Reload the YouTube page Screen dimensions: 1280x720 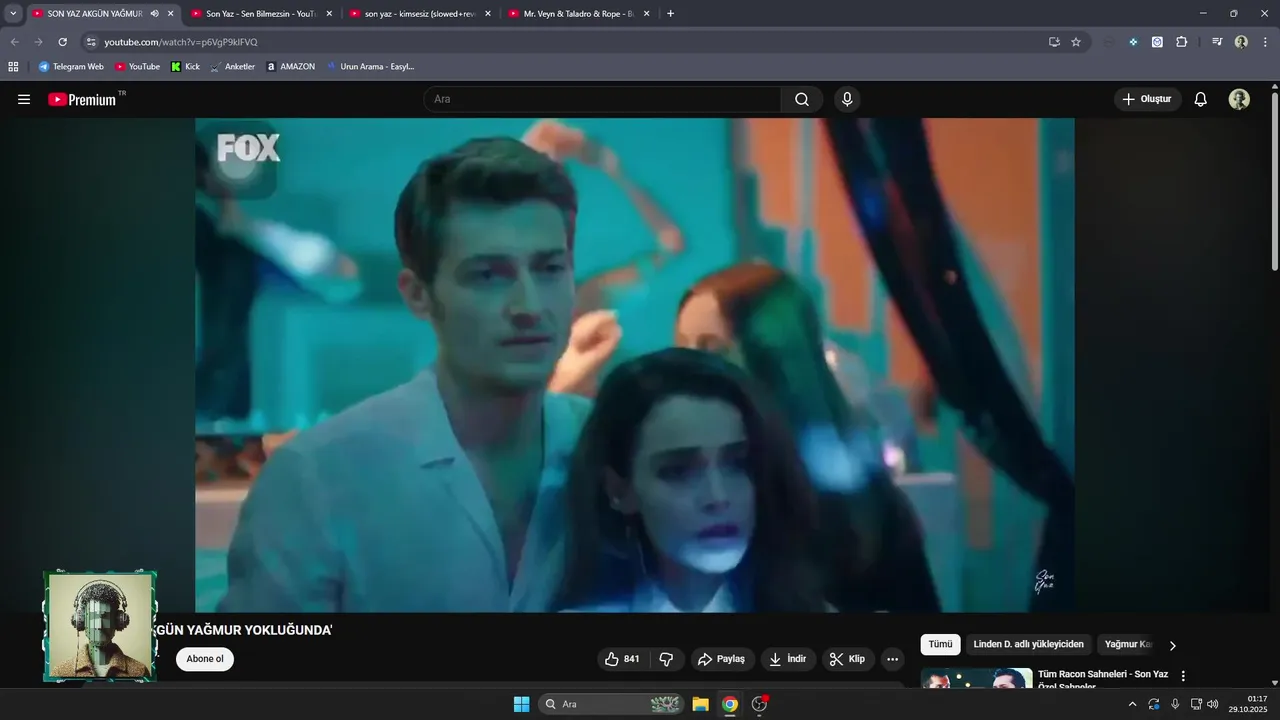62,42
